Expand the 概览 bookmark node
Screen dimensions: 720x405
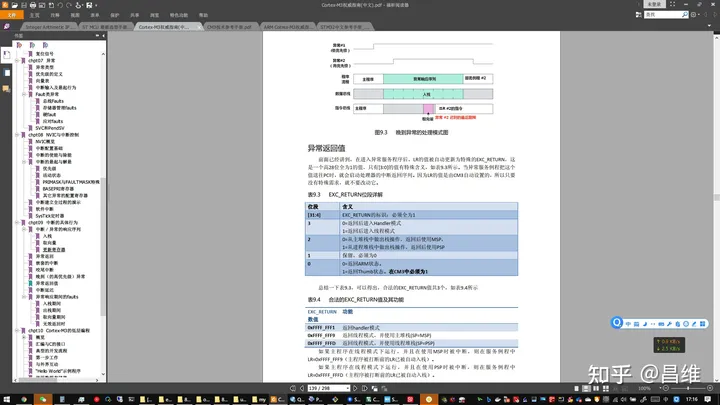point(24,337)
